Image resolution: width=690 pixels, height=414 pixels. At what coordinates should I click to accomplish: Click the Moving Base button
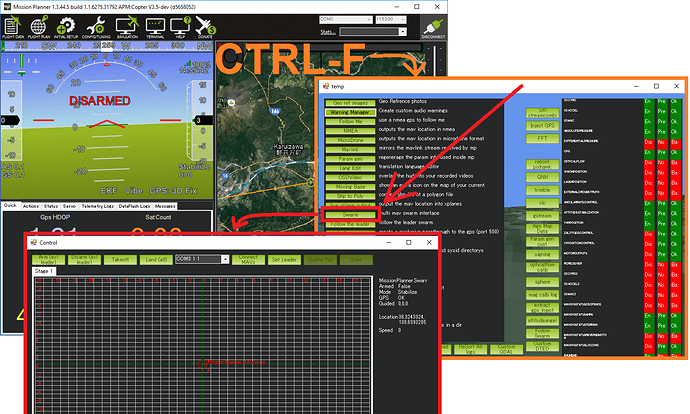click(x=350, y=187)
